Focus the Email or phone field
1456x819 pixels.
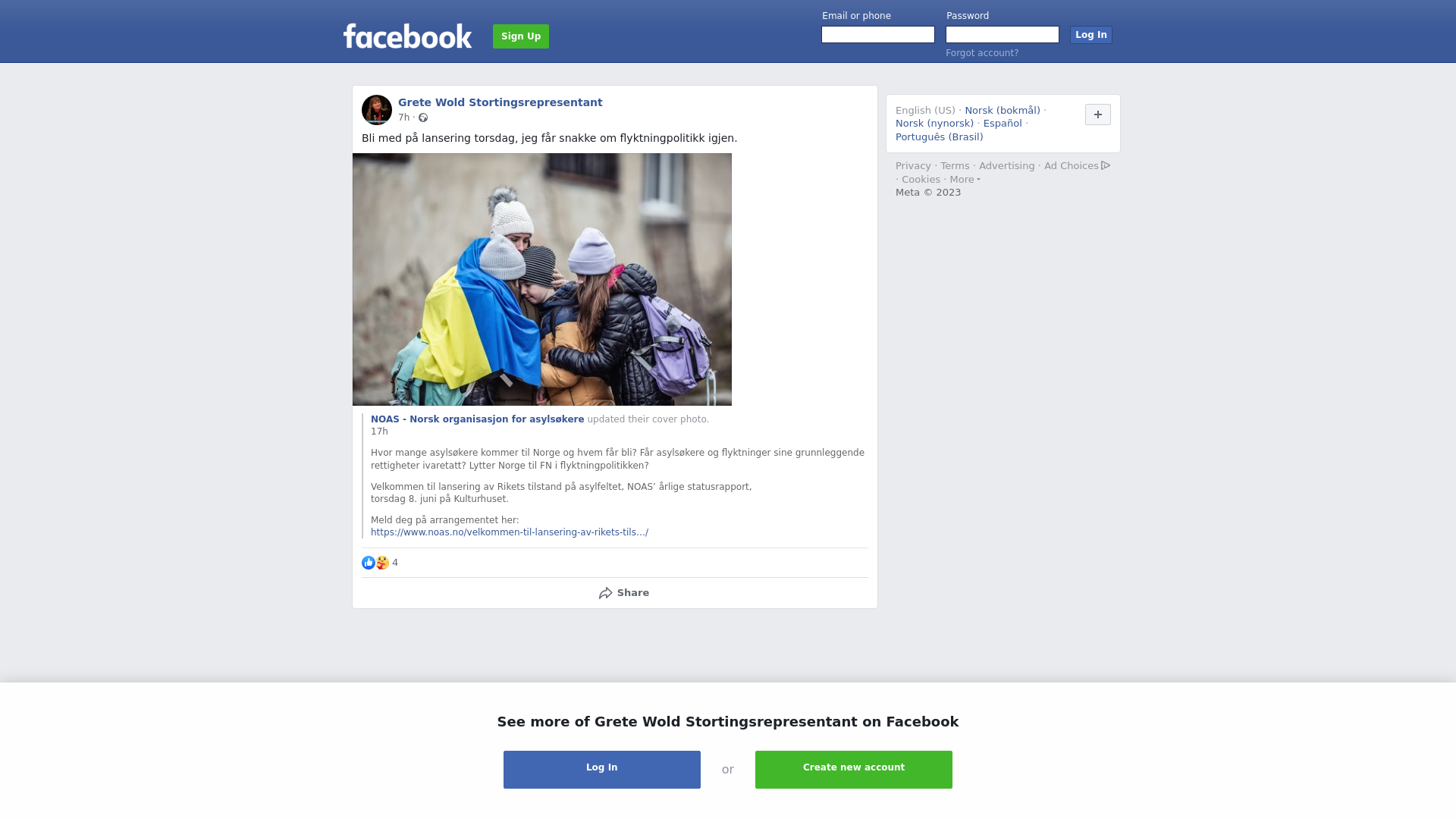[x=878, y=35]
